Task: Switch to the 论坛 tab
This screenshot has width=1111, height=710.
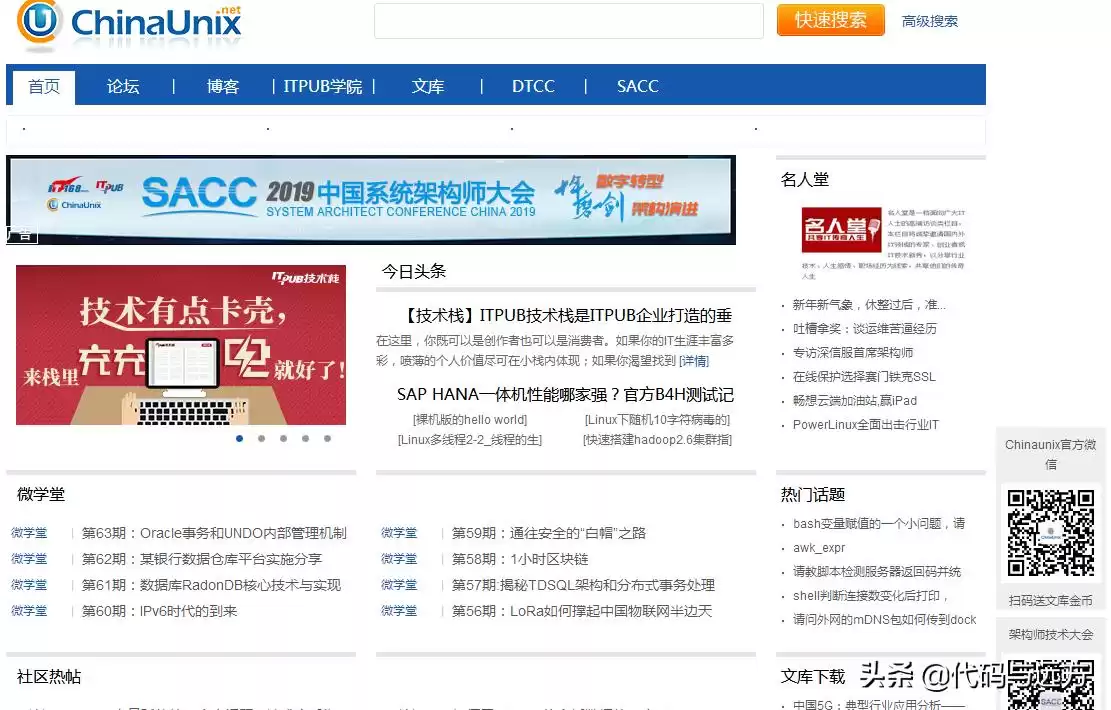Action: (x=122, y=87)
